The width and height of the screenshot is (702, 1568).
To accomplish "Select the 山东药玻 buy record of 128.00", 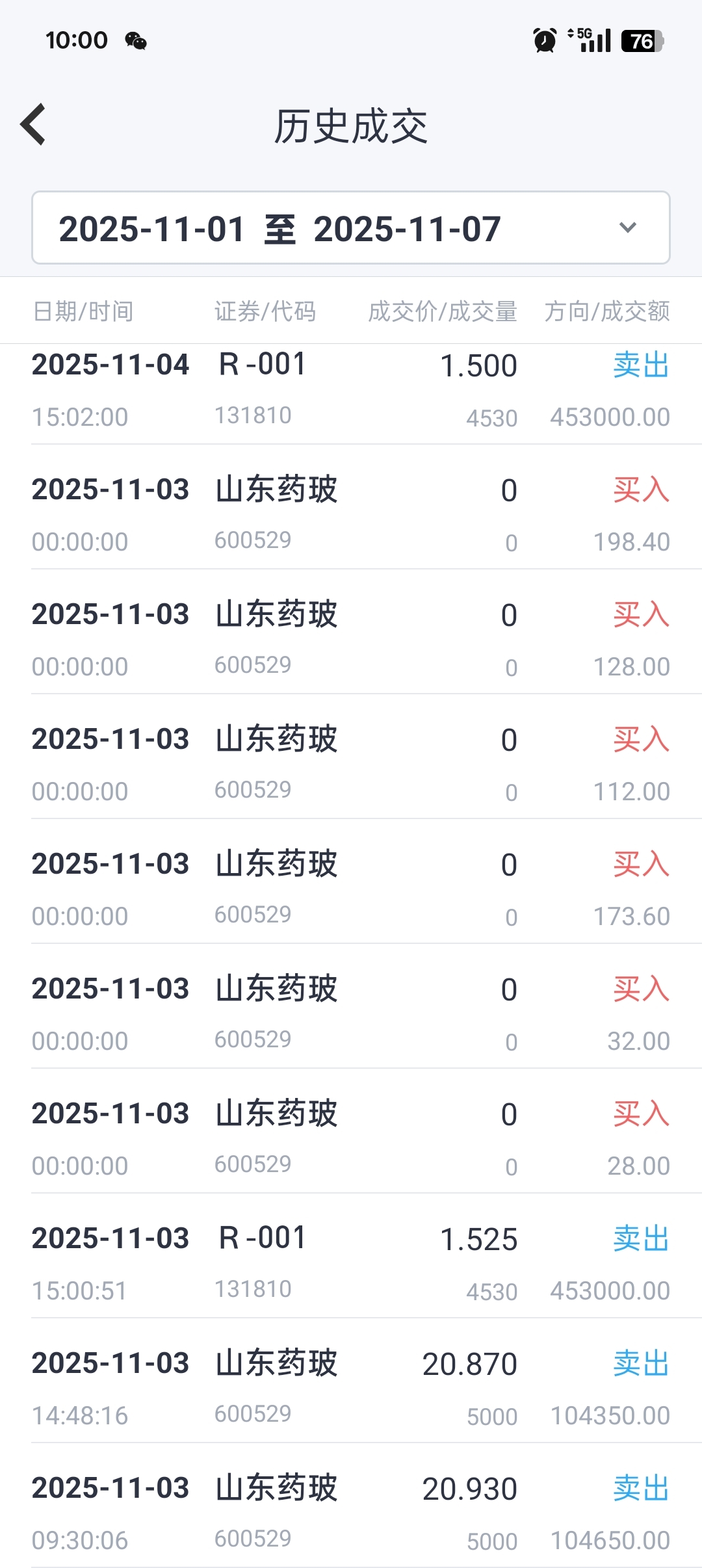I will click(351, 640).
